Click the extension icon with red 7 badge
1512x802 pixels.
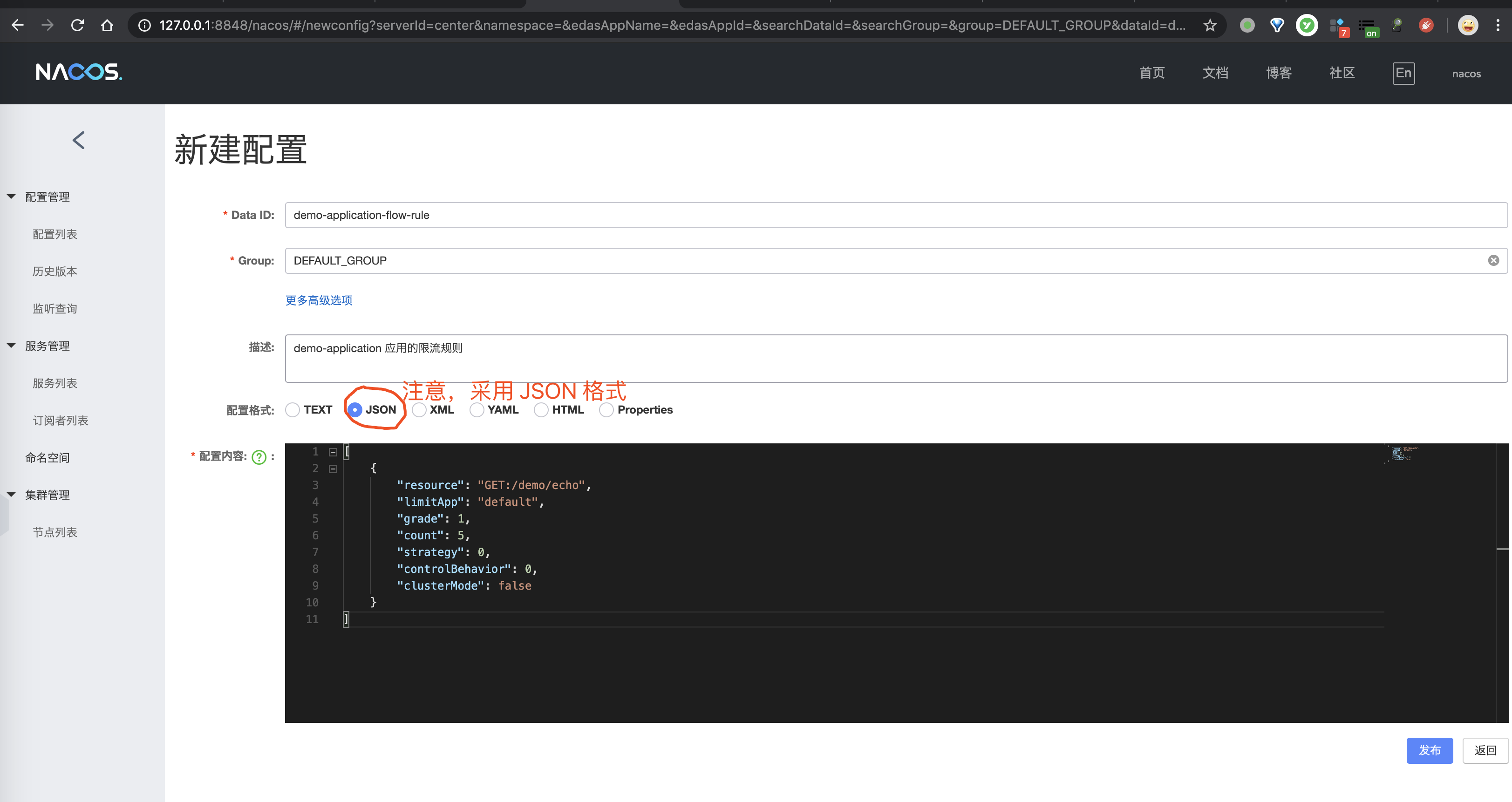click(1339, 27)
